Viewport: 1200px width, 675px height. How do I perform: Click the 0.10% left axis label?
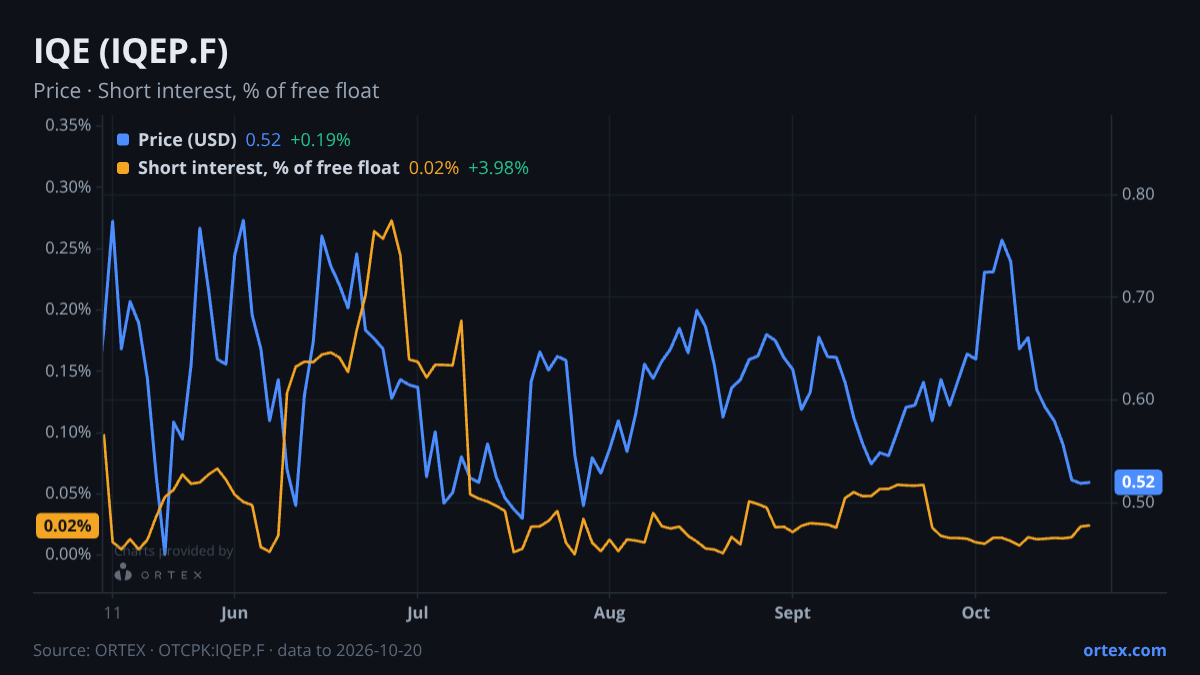[x=68, y=432]
